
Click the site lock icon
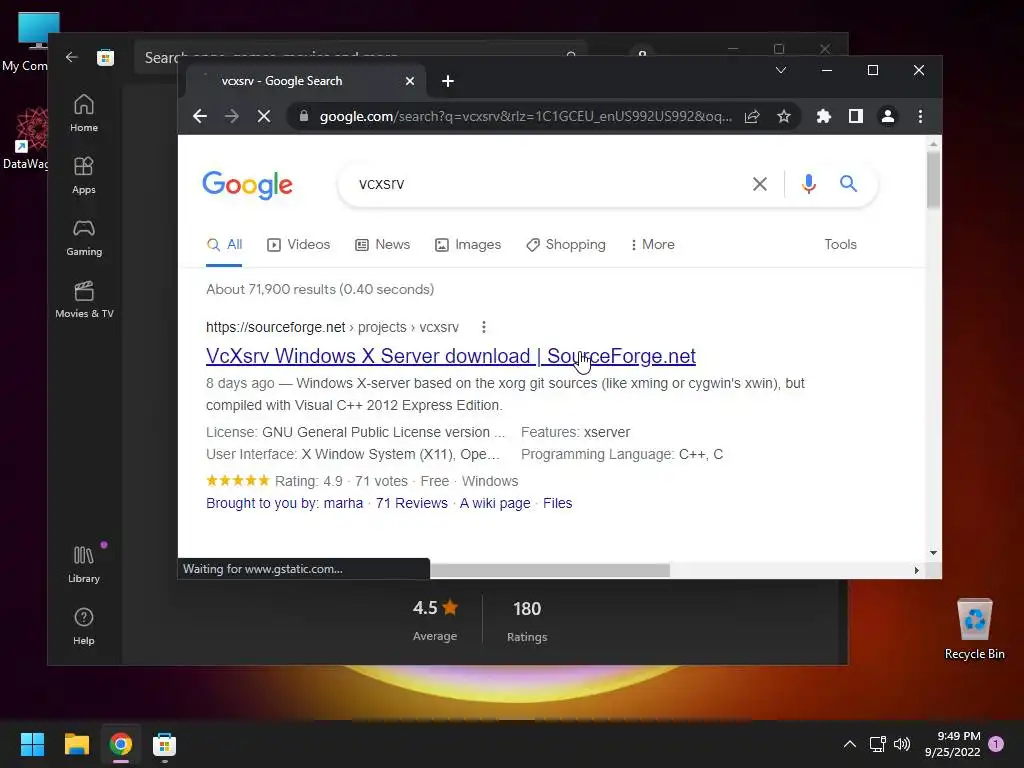tap(303, 116)
